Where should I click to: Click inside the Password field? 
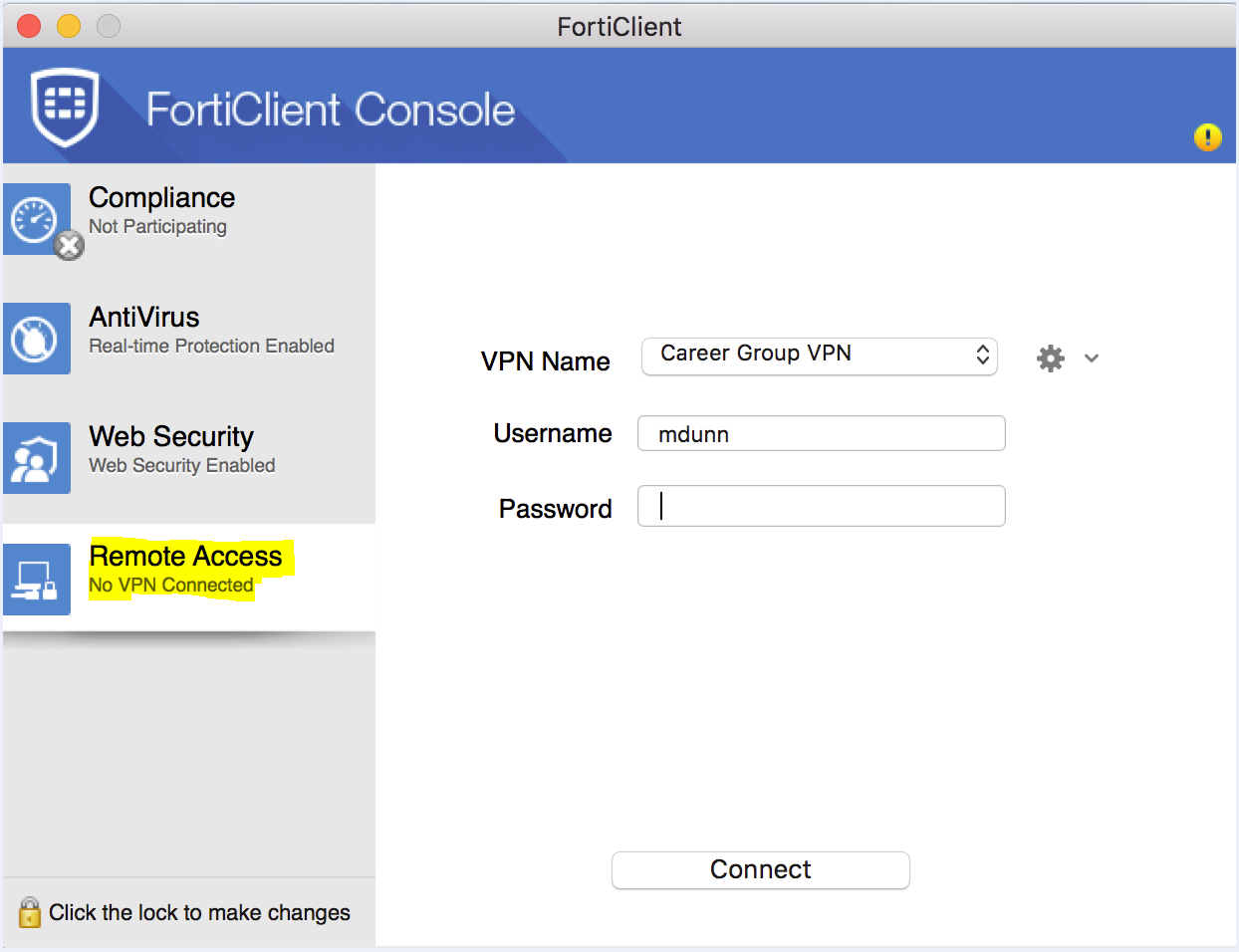point(820,506)
